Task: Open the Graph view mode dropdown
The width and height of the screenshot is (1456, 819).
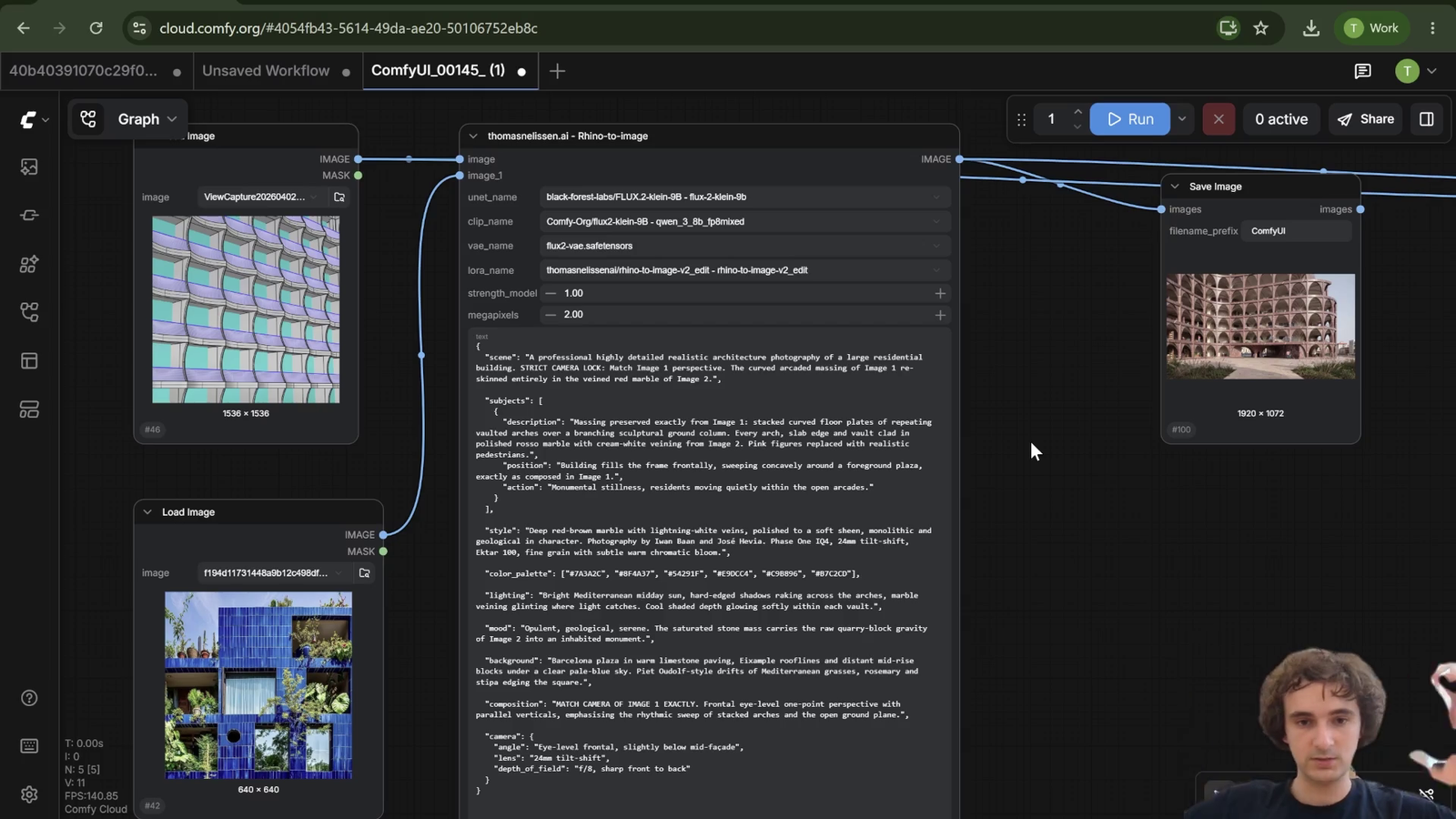Action: pyautogui.click(x=147, y=119)
